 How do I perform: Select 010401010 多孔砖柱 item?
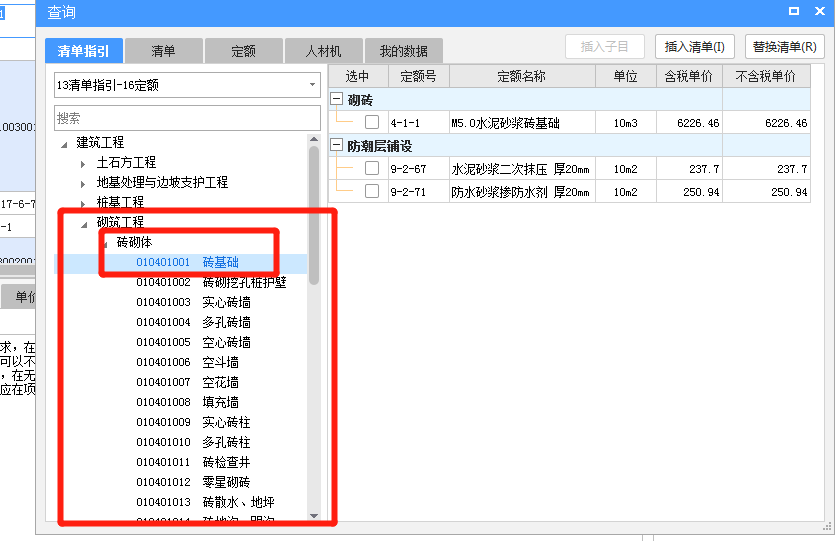[193, 442]
